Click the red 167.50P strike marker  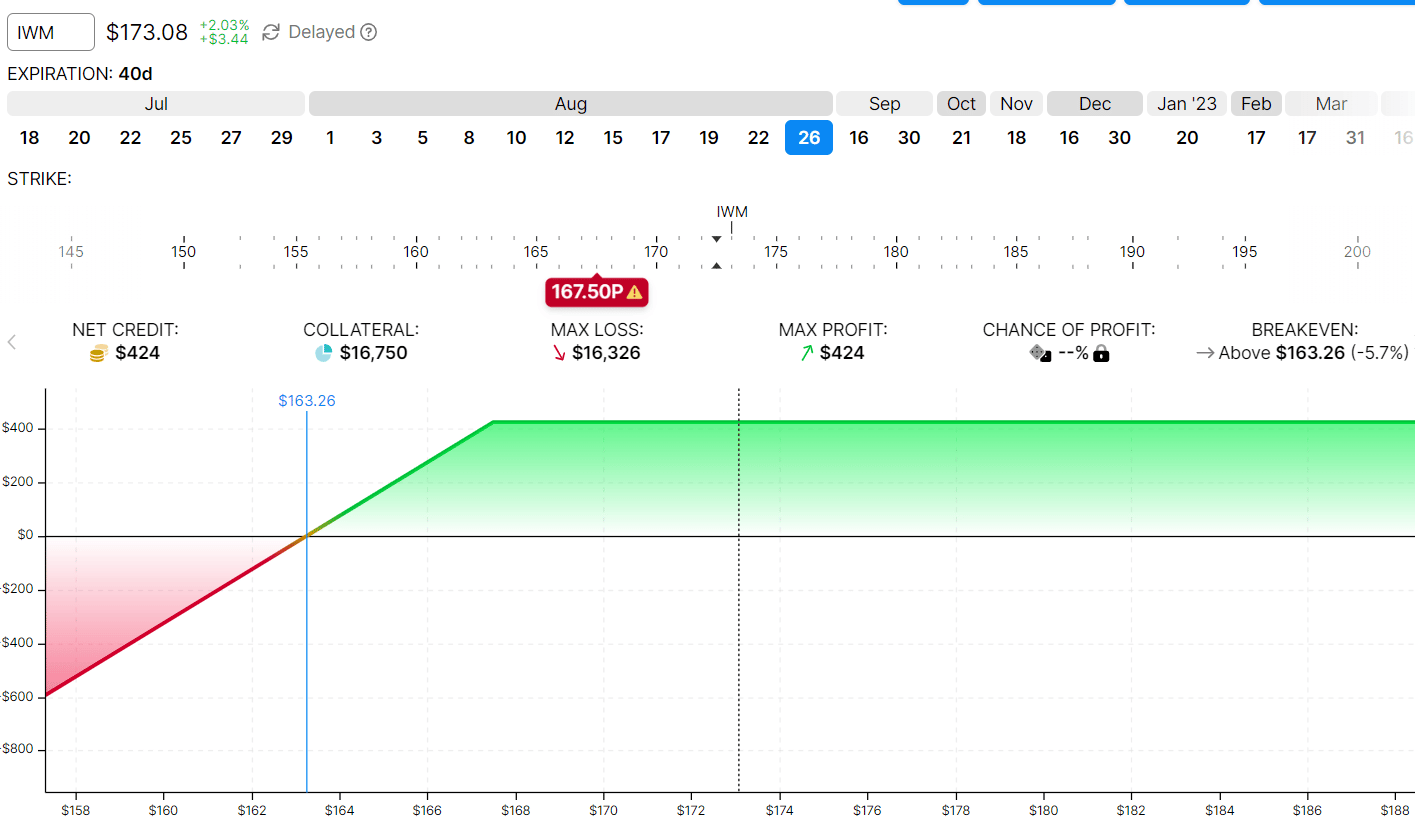coord(597,292)
